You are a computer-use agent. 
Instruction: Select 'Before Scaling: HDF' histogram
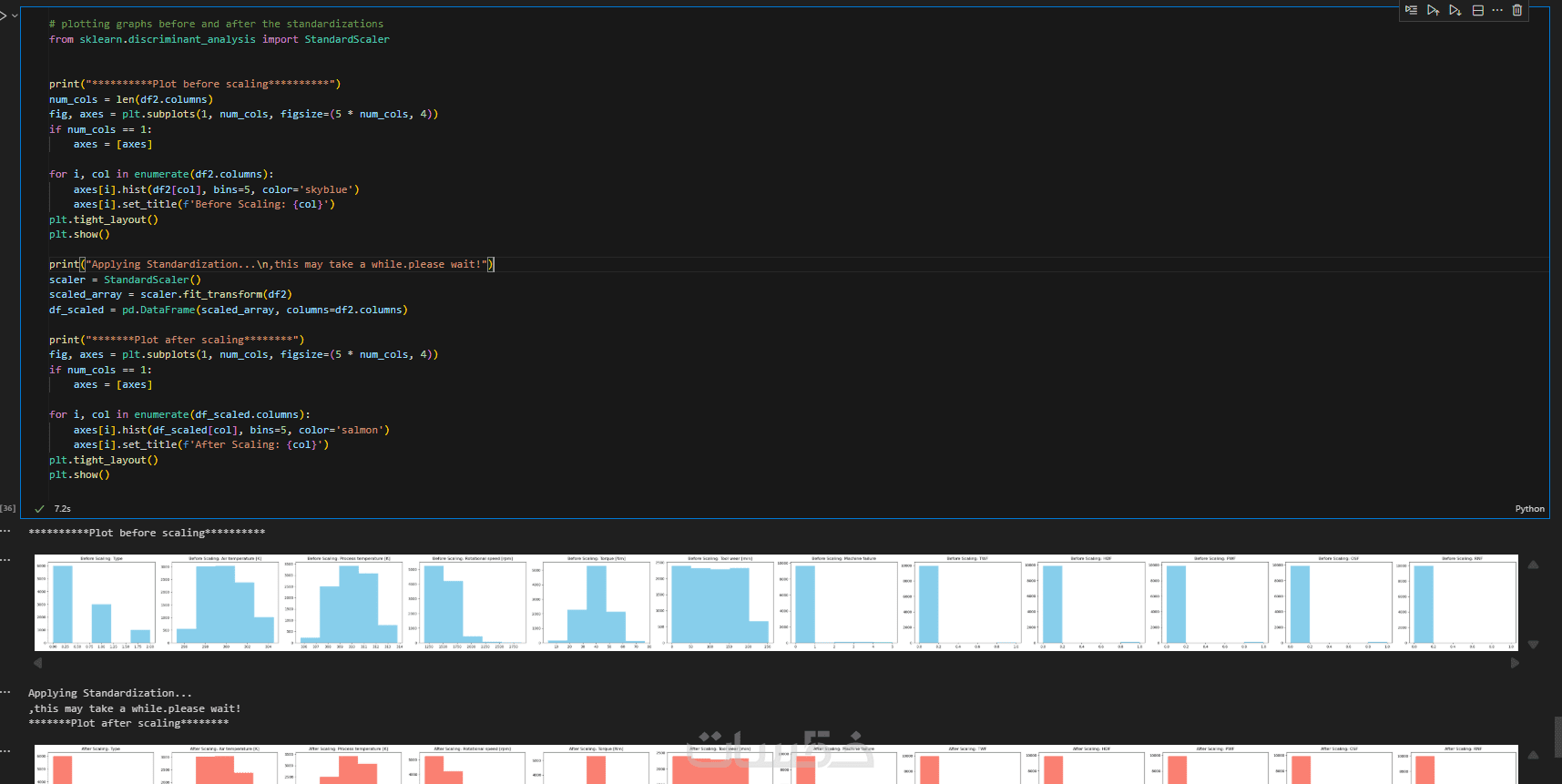[1087, 602]
